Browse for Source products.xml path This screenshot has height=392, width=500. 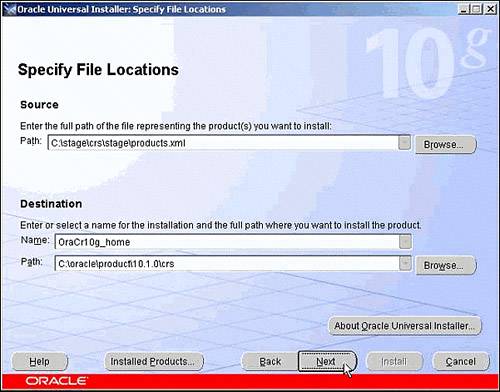click(x=445, y=144)
